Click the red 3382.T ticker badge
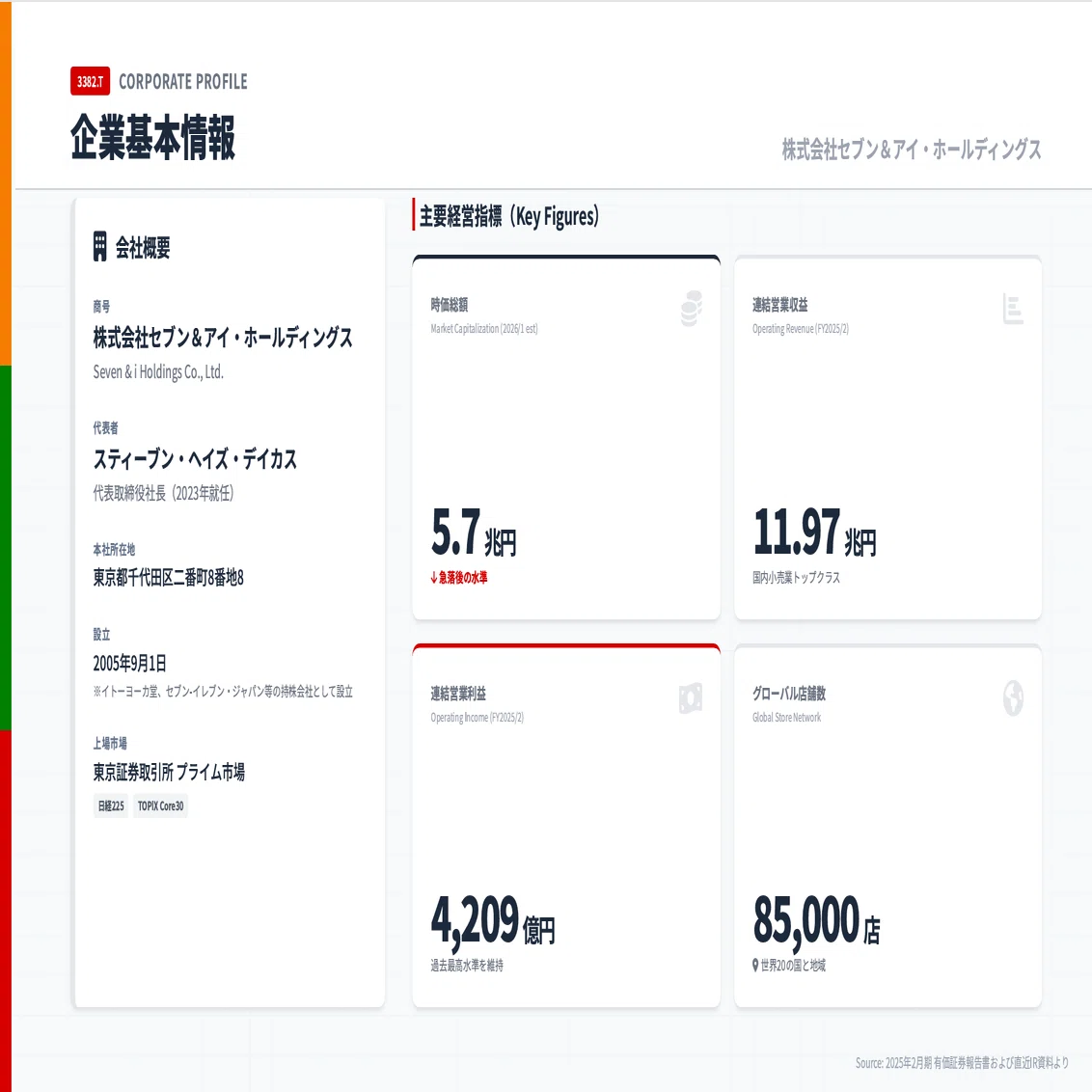The height and width of the screenshot is (1092, 1092). click(x=90, y=81)
